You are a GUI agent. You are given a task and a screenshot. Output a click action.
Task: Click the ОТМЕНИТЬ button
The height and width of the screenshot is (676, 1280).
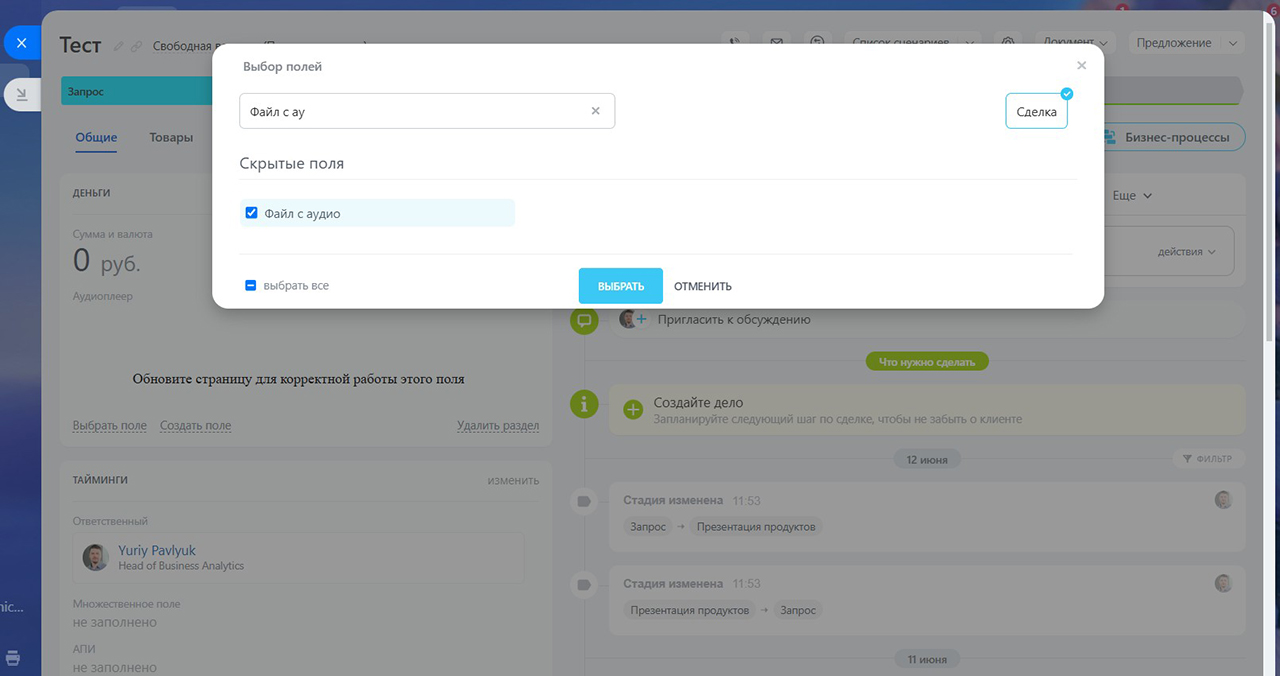tap(703, 286)
